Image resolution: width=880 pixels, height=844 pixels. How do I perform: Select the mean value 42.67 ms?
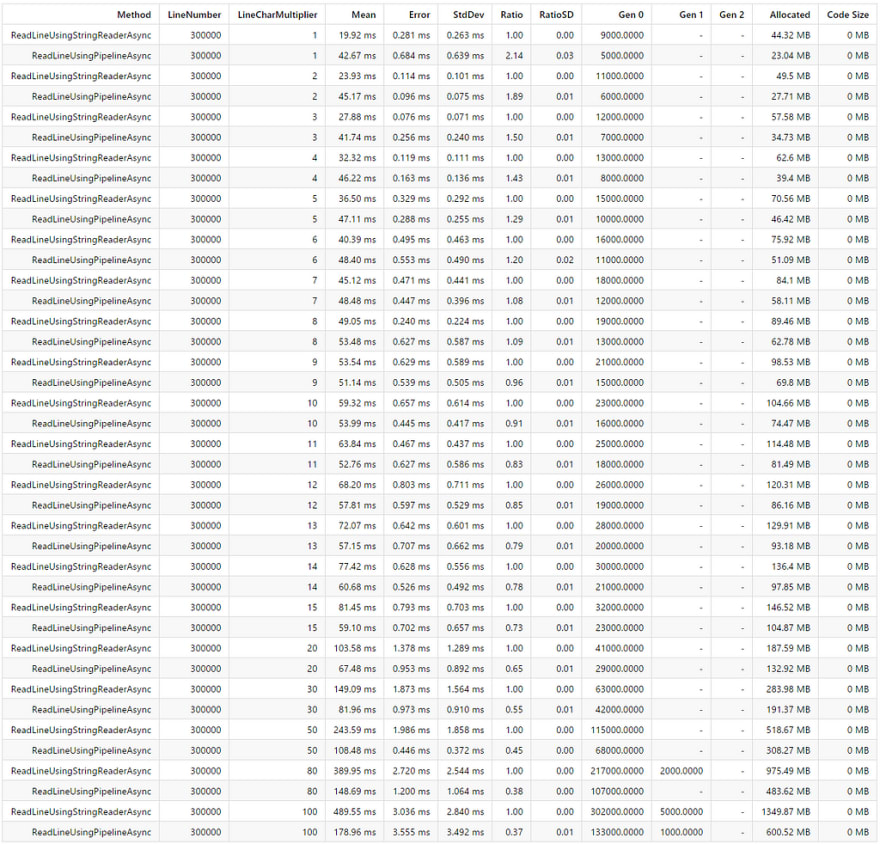click(358, 56)
